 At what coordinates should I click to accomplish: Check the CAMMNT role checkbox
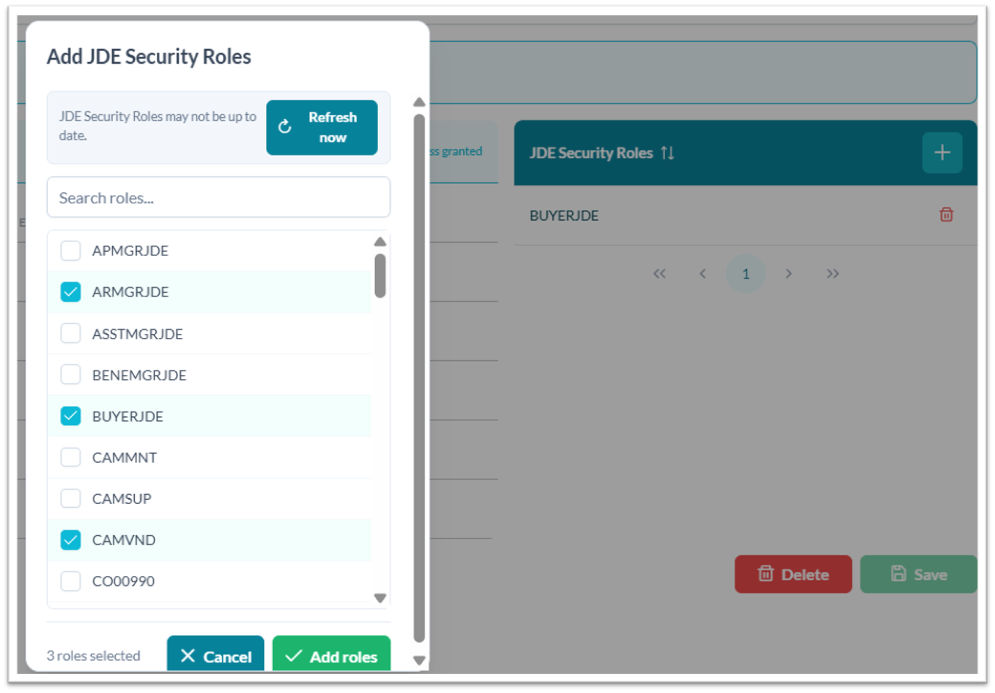pyautogui.click(x=70, y=457)
